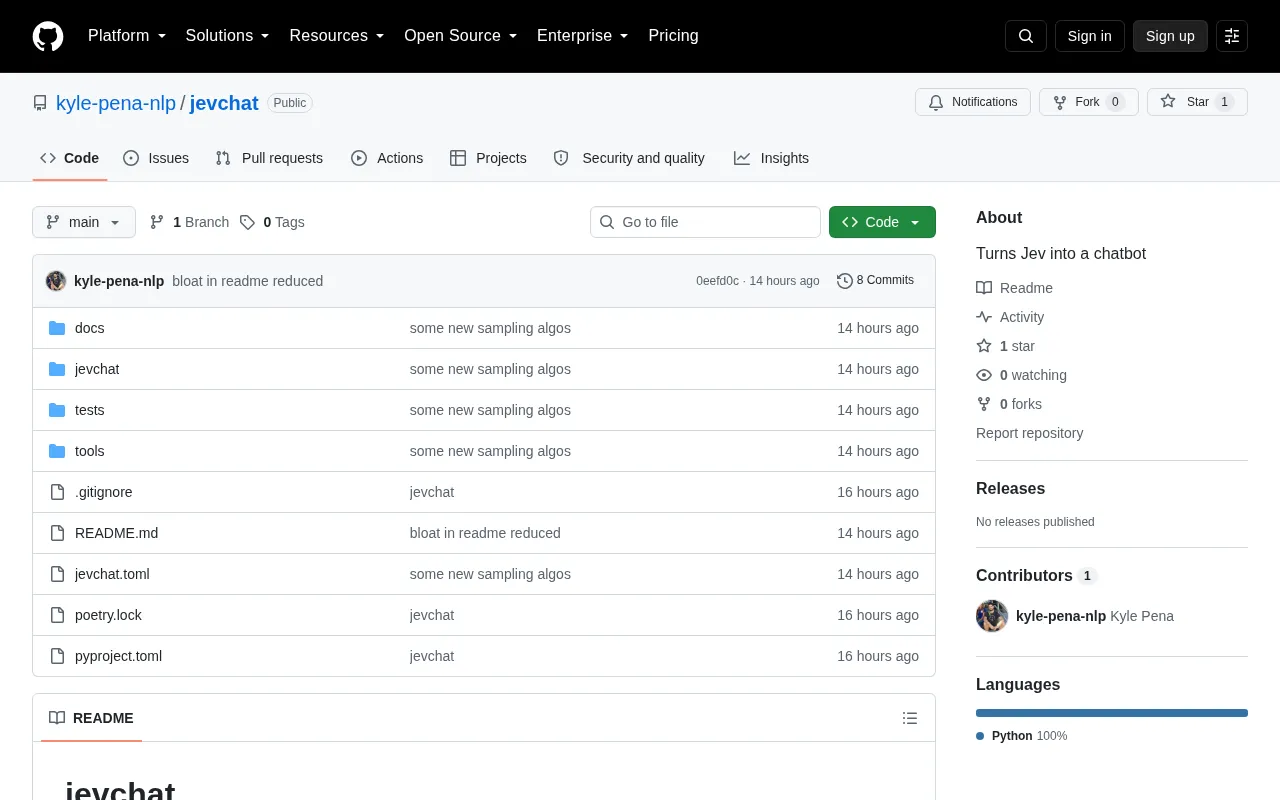Open the 0eefd0c commit hash link
The width and height of the screenshot is (1280, 800).
[717, 281]
